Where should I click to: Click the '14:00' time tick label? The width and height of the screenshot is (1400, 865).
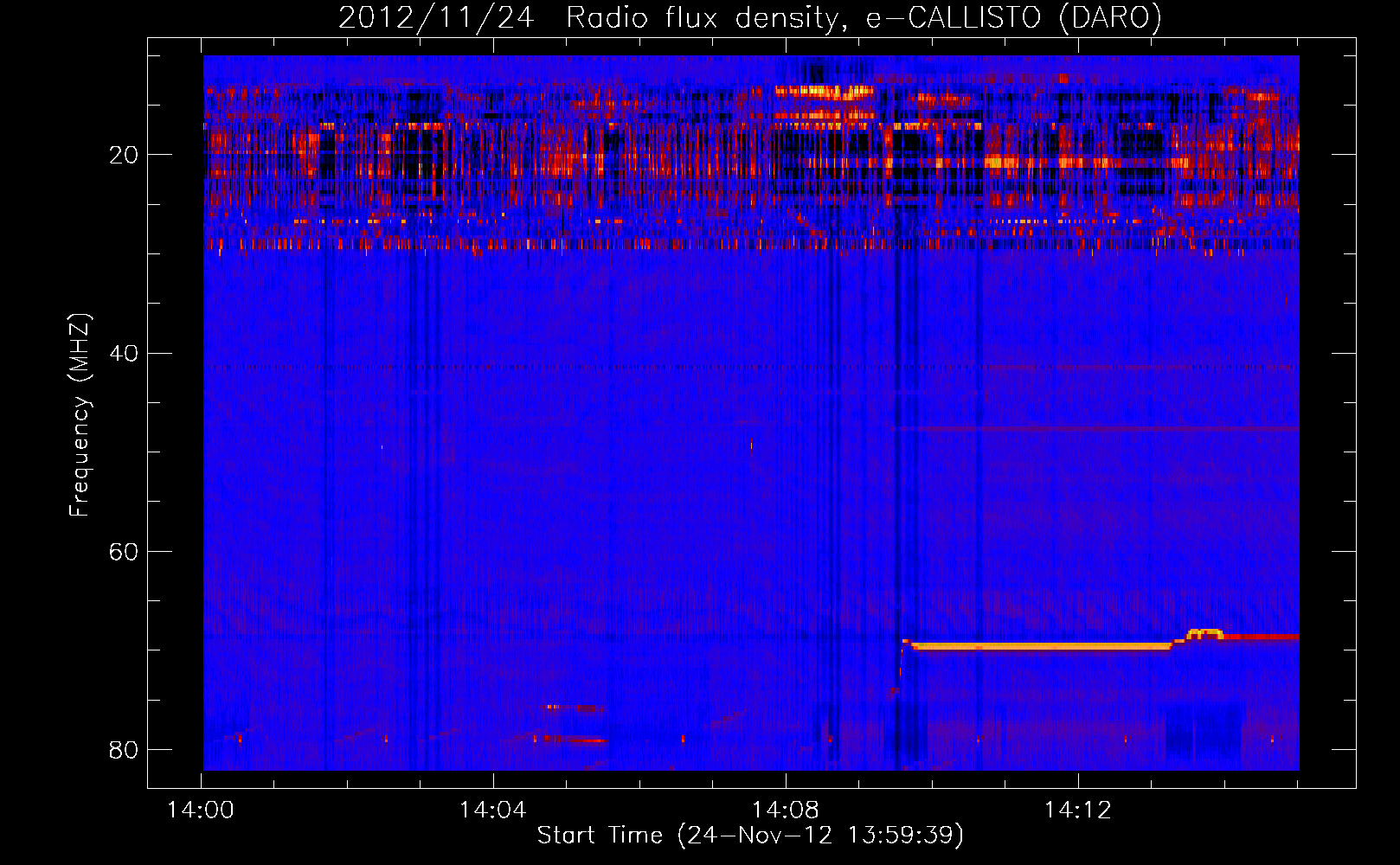coord(201,811)
